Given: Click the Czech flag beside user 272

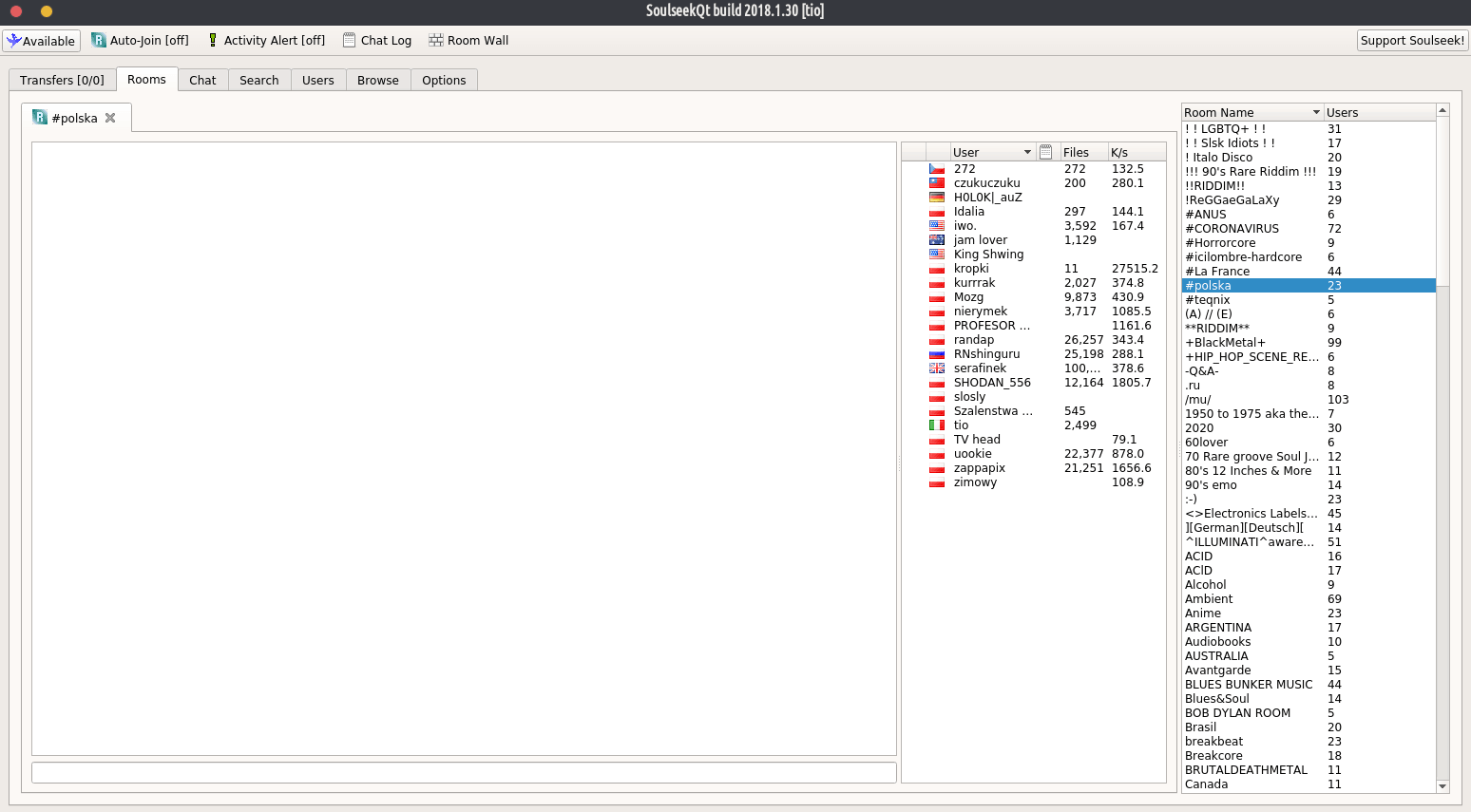Looking at the screenshot, I should pos(937,169).
